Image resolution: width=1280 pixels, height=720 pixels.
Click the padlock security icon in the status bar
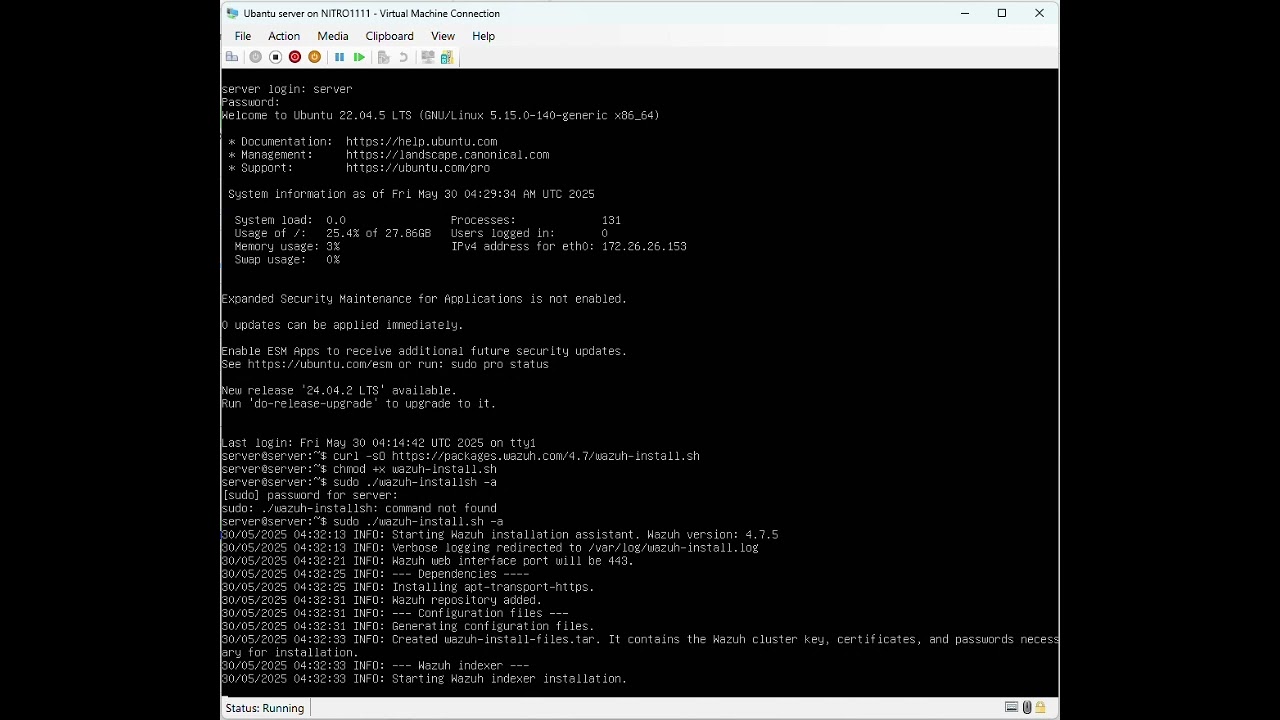point(1040,707)
